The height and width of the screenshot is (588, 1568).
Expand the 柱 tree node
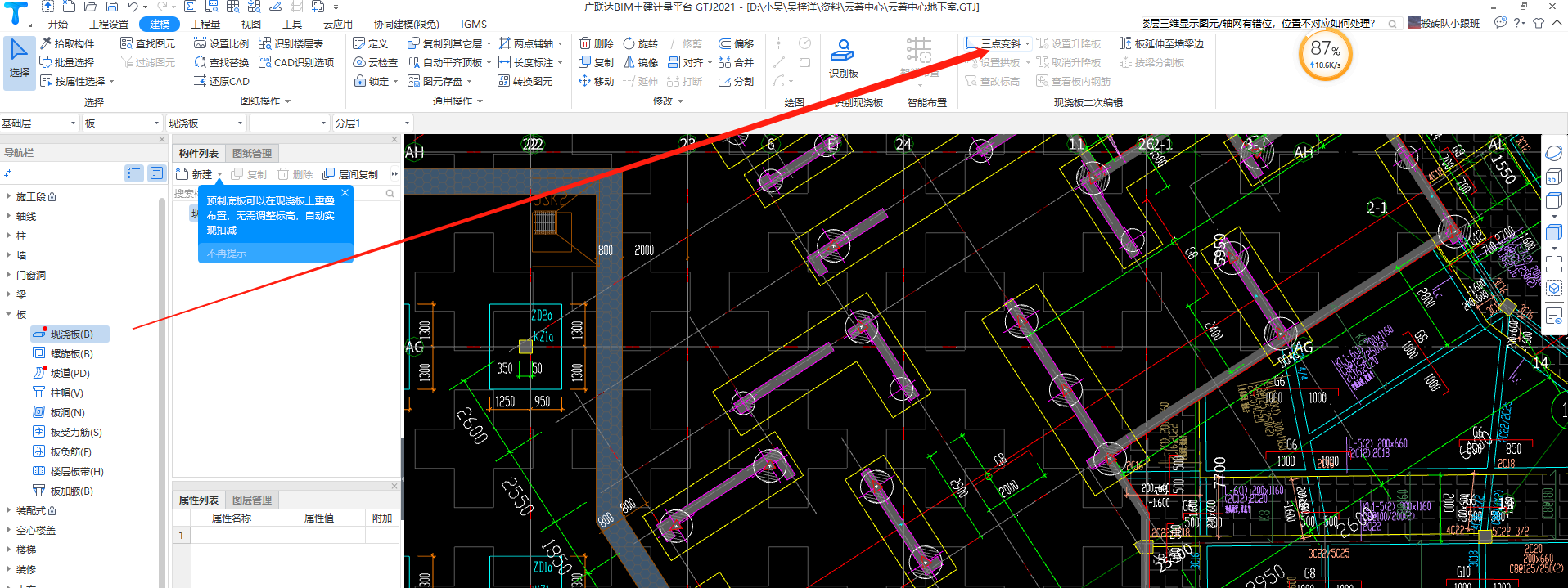pos(9,236)
